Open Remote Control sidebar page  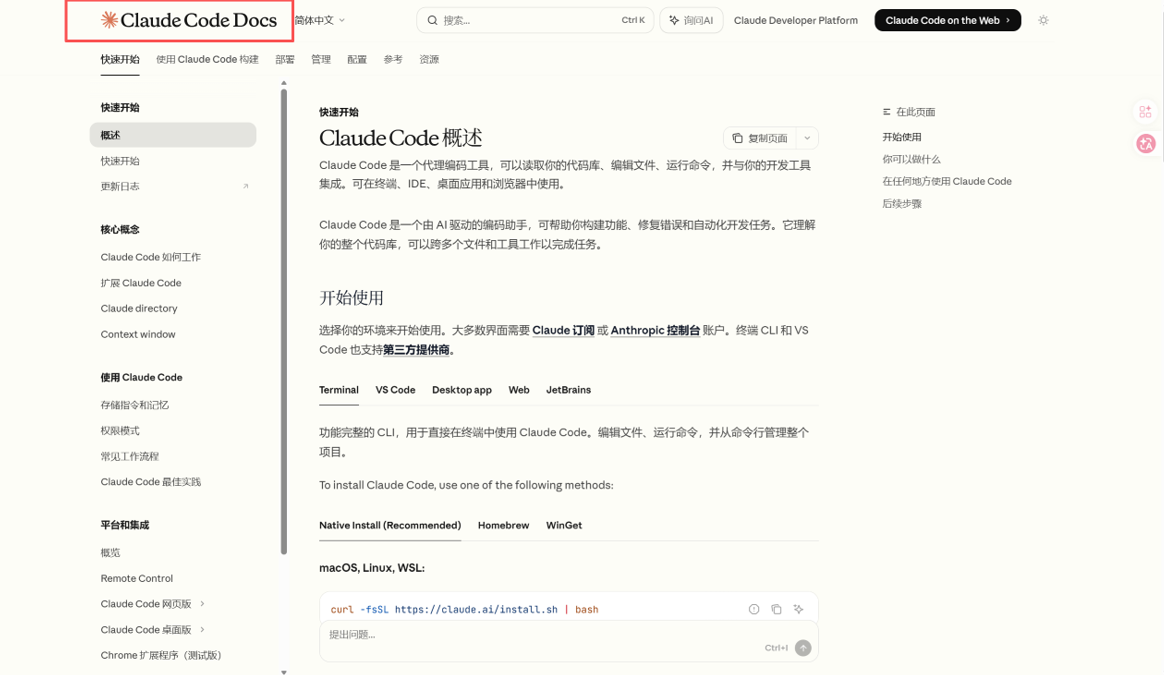coord(137,578)
